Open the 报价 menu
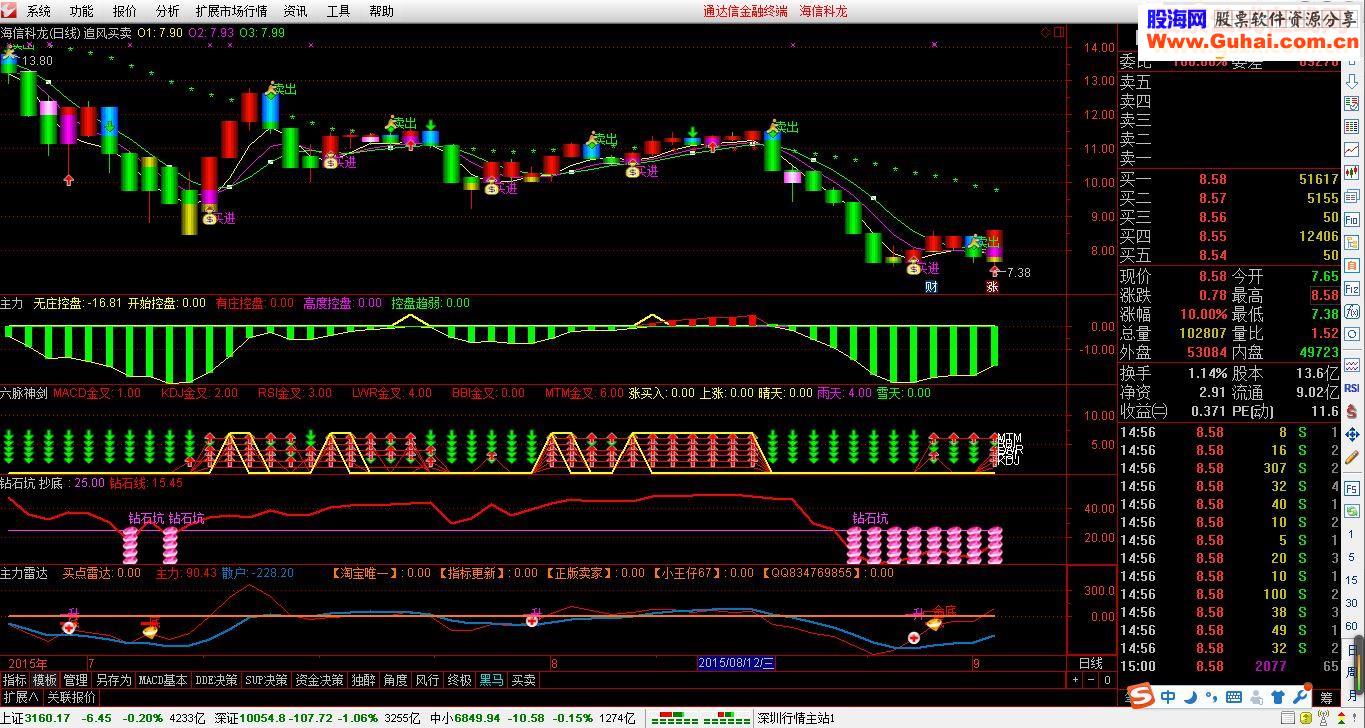The width and height of the screenshot is (1365, 728). pyautogui.click(x=125, y=11)
